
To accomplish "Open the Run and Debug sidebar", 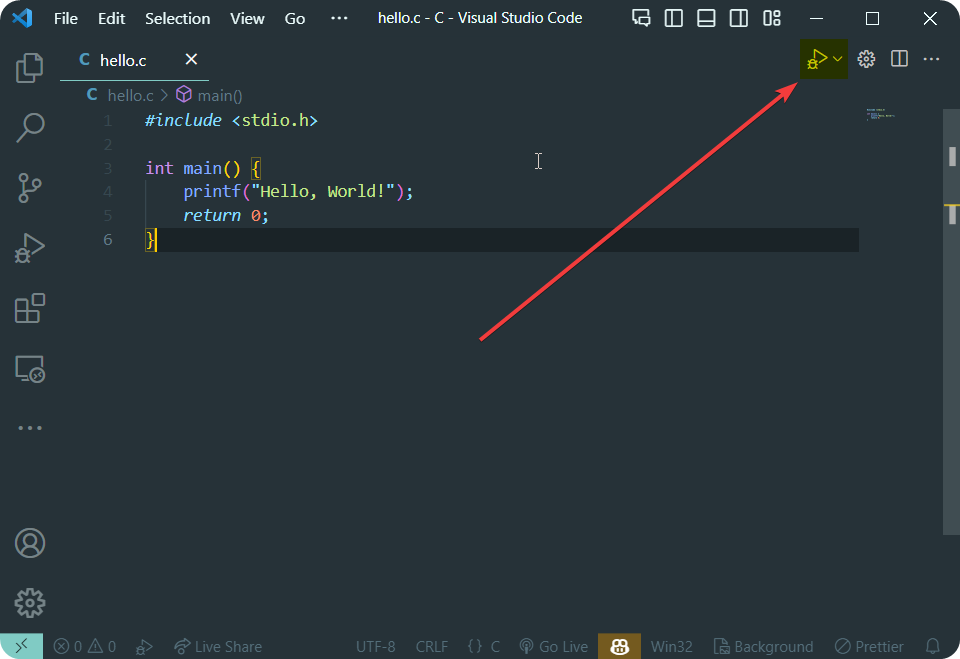I will pos(29,247).
